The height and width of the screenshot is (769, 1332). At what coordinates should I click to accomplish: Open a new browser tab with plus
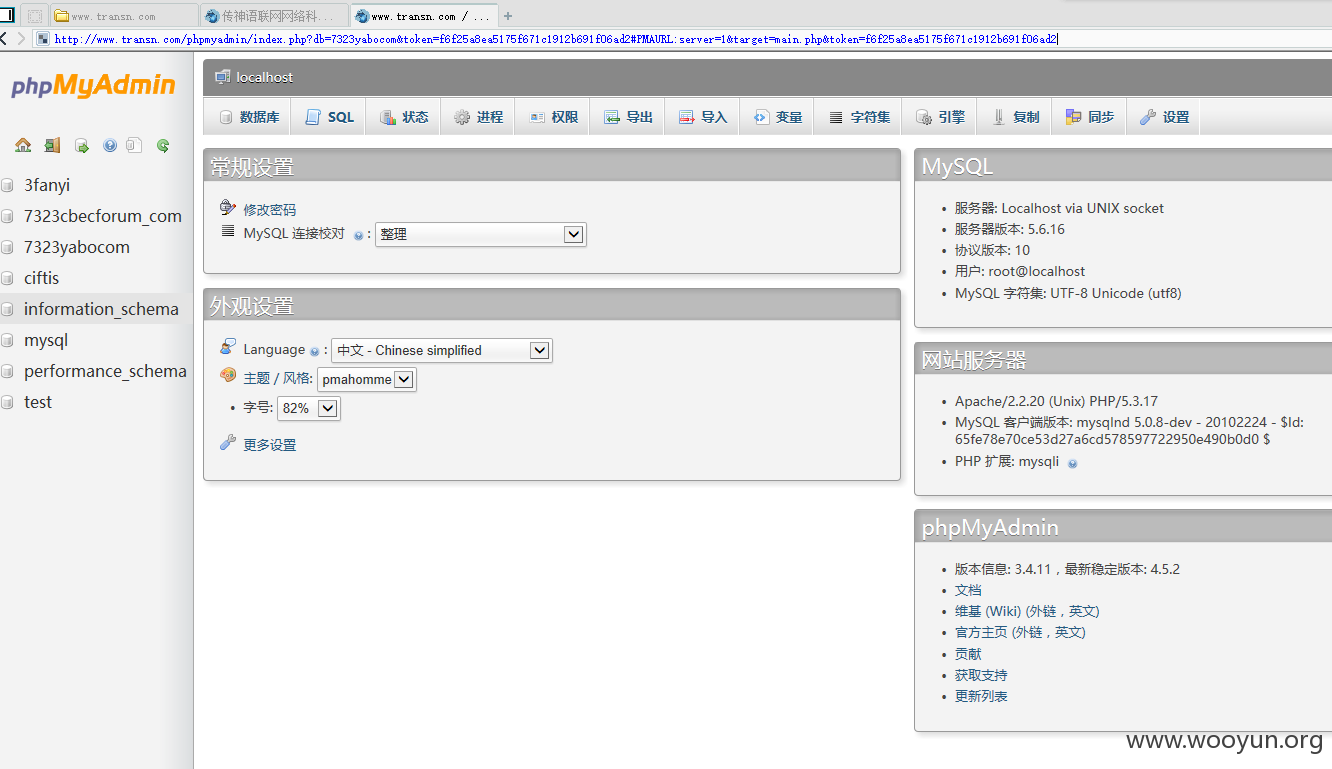508,16
